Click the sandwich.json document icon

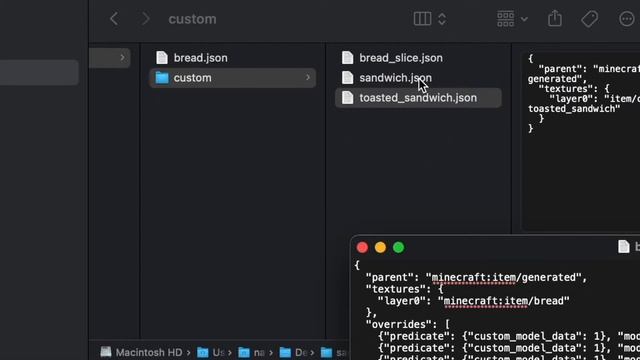click(x=347, y=78)
